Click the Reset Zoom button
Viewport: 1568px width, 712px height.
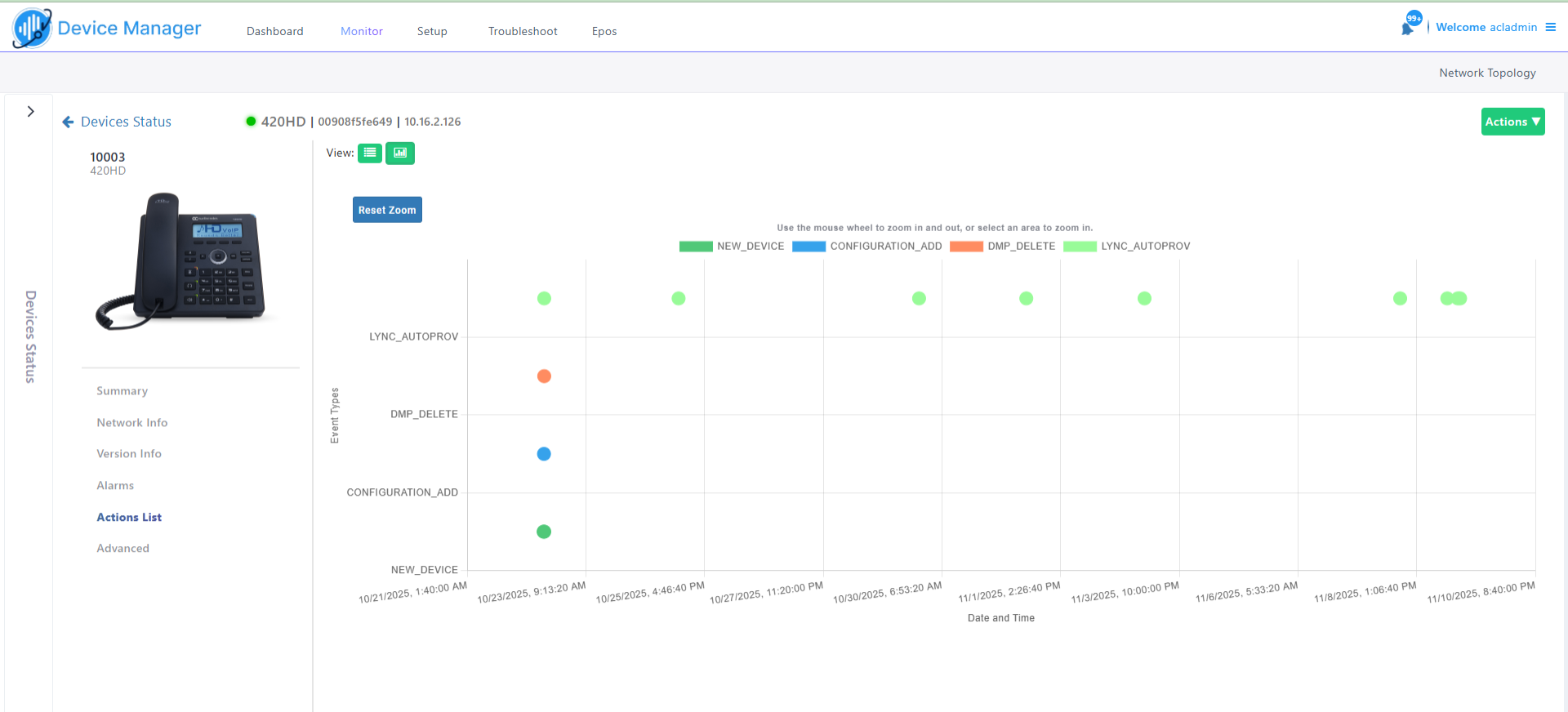387,210
